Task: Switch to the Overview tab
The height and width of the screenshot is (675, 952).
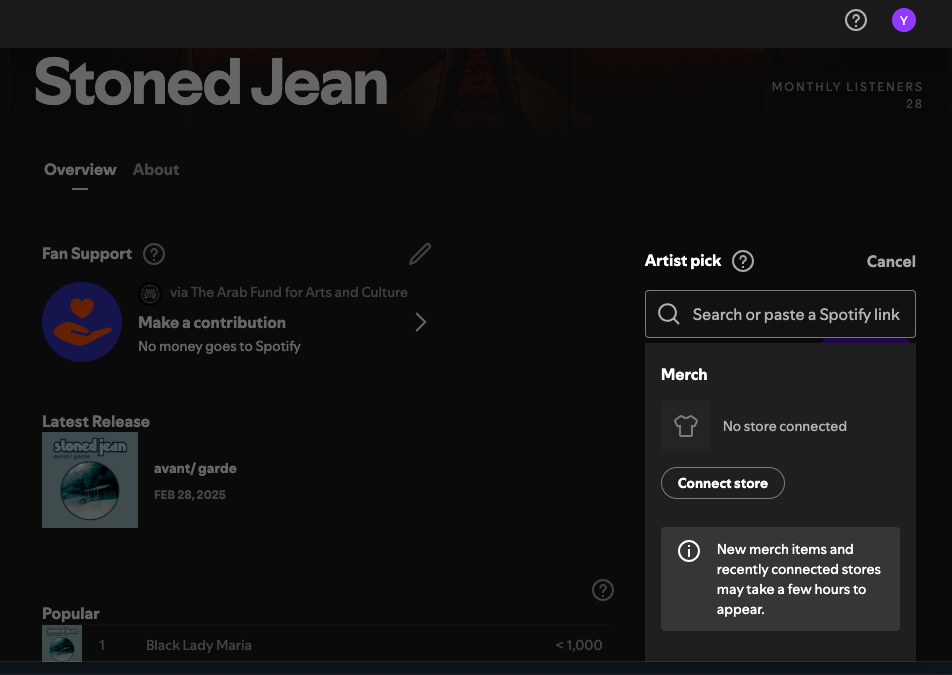Action: tap(80, 169)
